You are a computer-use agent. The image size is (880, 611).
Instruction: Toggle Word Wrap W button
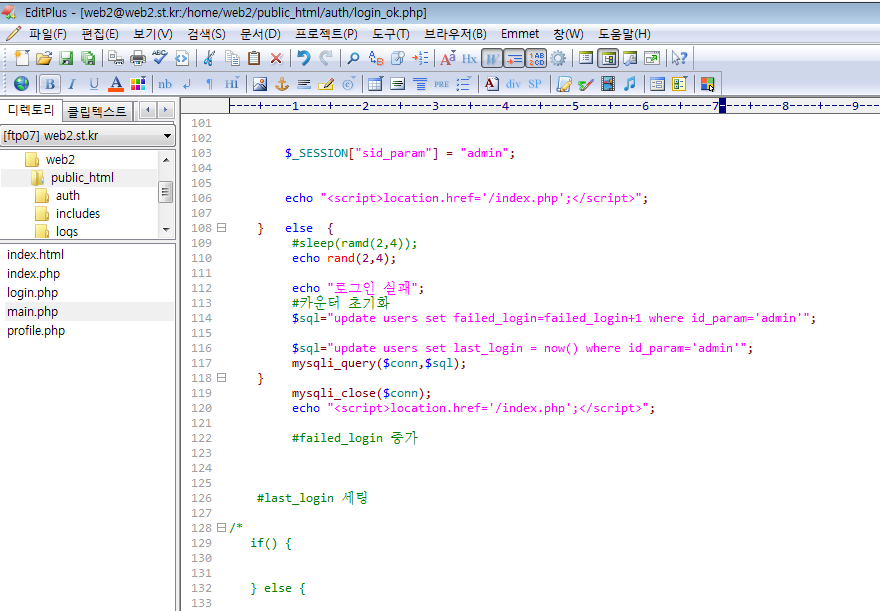pyautogui.click(x=492, y=58)
